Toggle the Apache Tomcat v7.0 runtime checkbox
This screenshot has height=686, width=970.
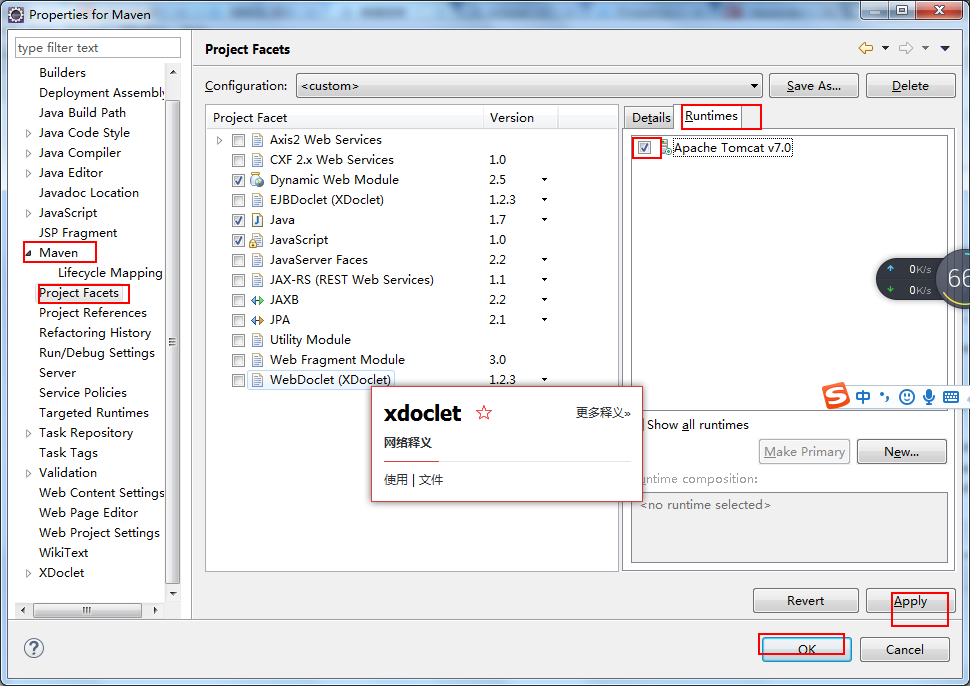pos(645,148)
